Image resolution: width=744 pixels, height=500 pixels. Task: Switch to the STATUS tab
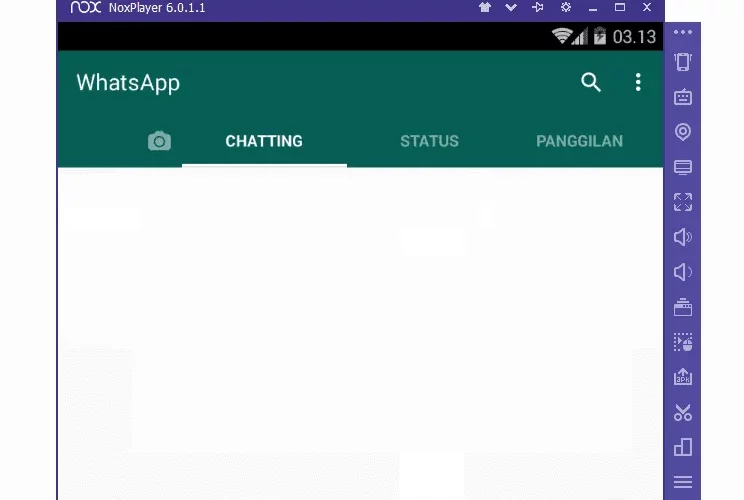tap(429, 141)
